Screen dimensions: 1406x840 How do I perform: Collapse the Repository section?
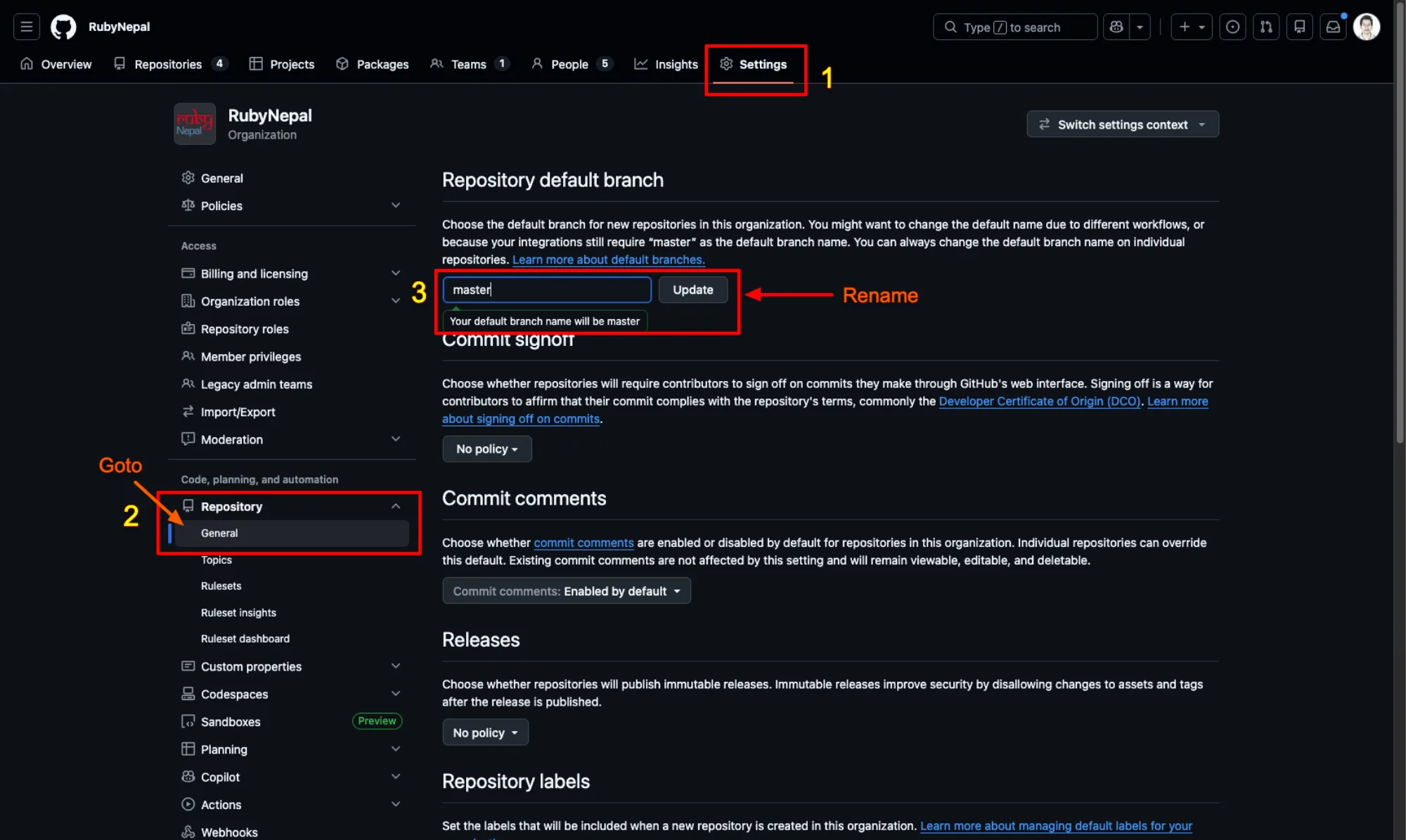pos(292,506)
